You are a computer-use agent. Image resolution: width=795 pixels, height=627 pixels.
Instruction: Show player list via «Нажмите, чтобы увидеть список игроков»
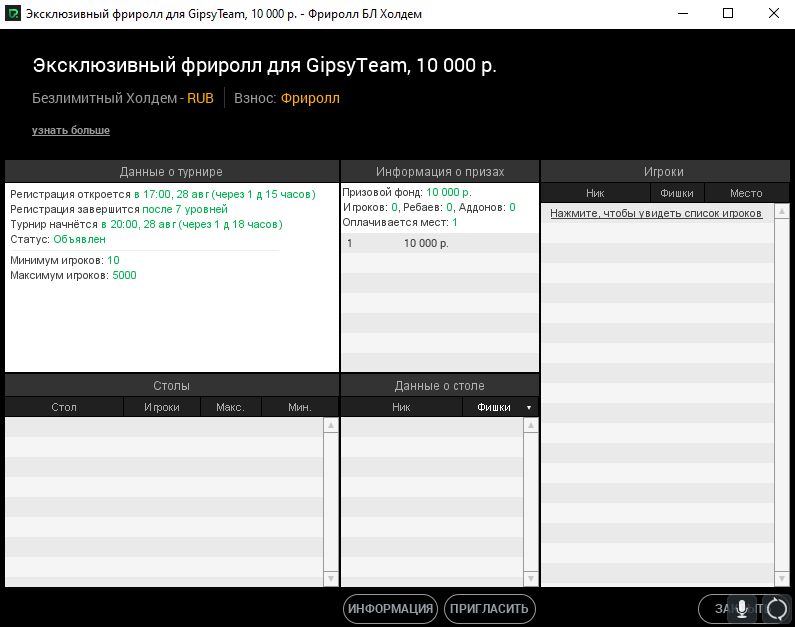coord(656,213)
